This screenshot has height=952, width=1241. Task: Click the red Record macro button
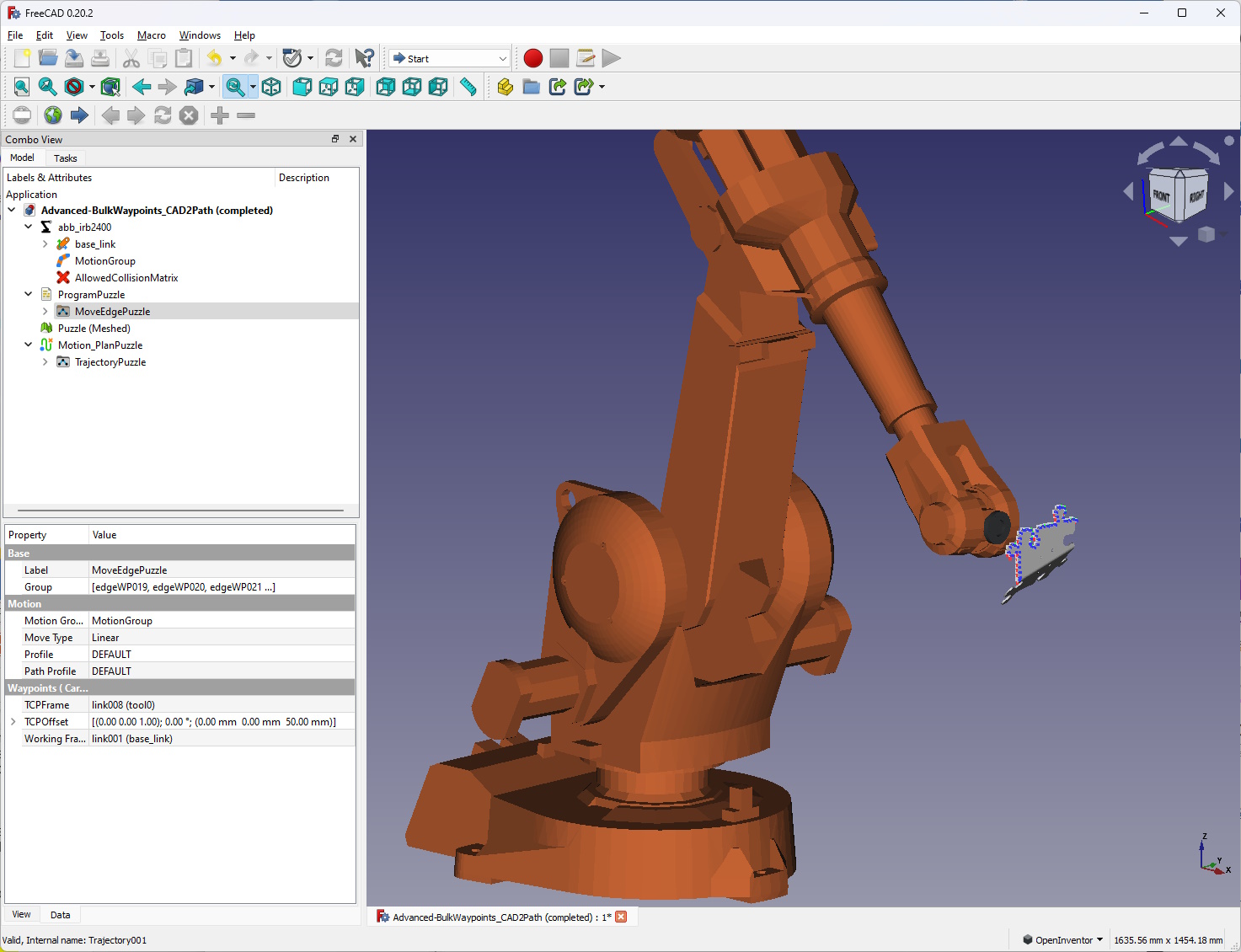coord(532,58)
